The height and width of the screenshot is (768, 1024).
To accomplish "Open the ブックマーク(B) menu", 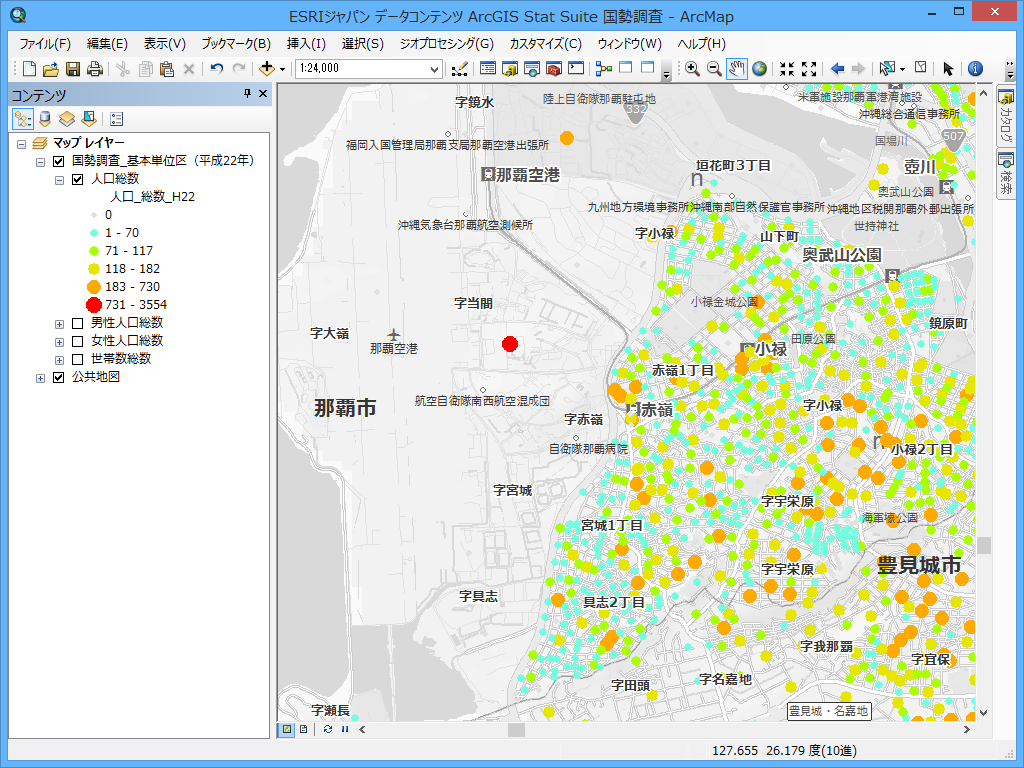I will click(236, 44).
